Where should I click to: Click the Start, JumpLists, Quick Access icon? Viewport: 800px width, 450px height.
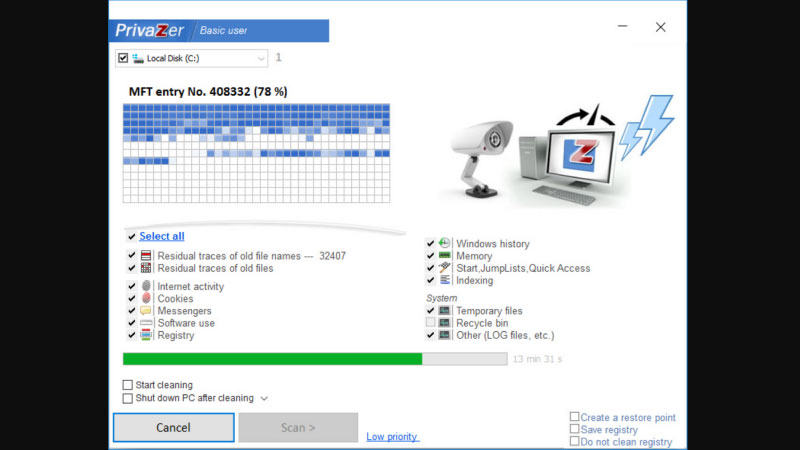click(445, 268)
